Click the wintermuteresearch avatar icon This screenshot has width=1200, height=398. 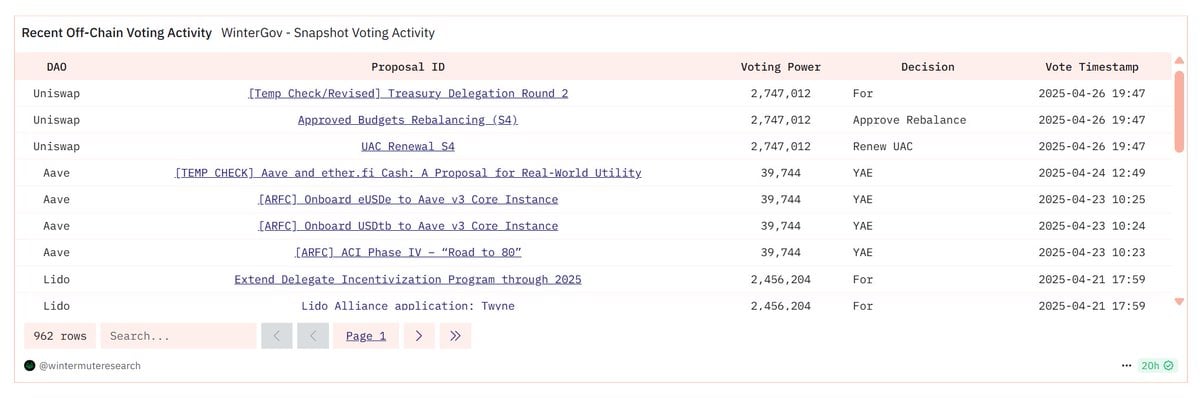click(x=30, y=366)
